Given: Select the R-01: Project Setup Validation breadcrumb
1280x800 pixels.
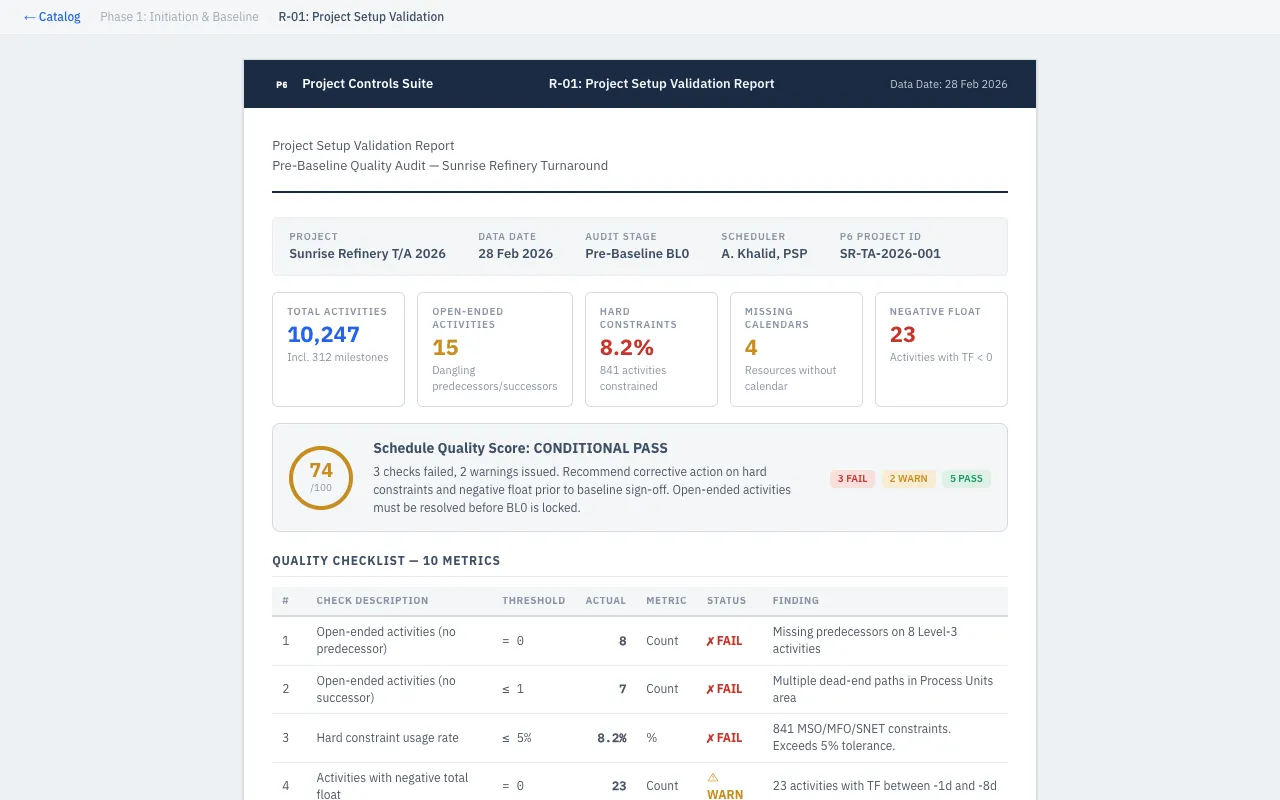Looking at the screenshot, I should pyautogui.click(x=361, y=17).
